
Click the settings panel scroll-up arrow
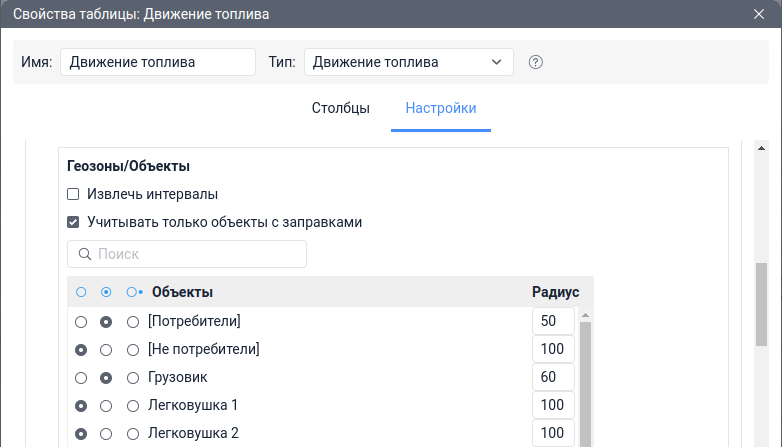[x=761, y=149]
